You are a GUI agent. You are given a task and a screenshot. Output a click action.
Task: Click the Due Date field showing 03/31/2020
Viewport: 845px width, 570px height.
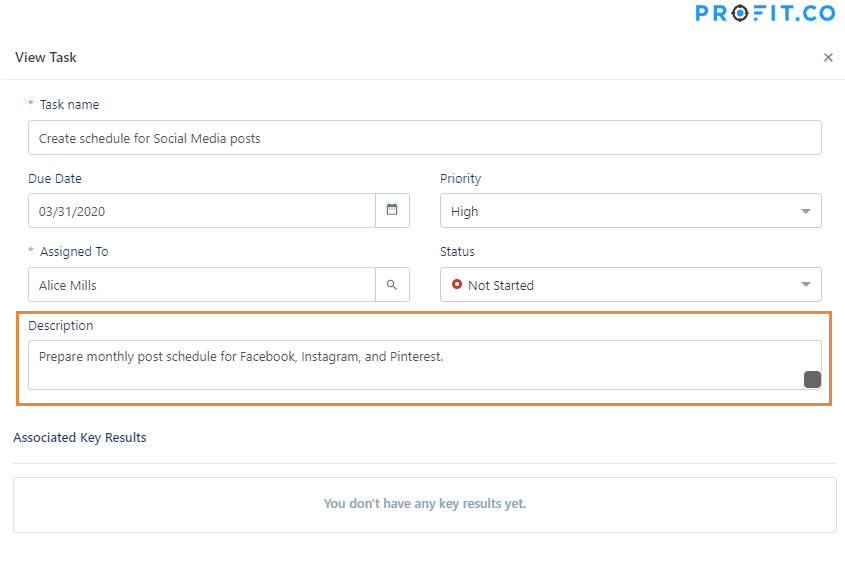pyautogui.click(x=202, y=211)
